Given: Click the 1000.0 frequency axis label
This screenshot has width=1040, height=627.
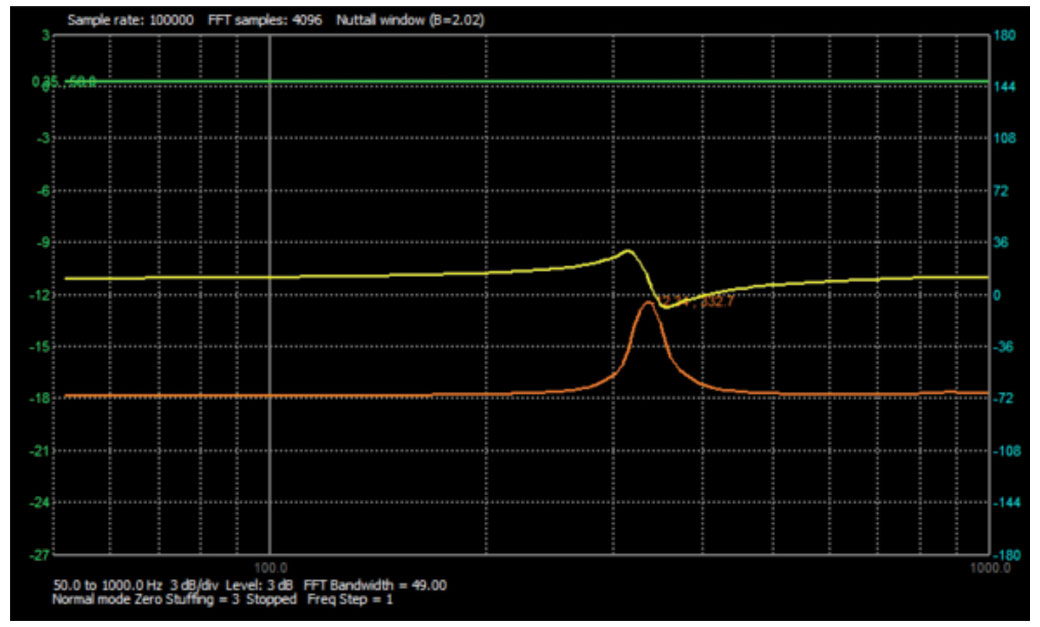Looking at the screenshot, I should coord(989,566).
